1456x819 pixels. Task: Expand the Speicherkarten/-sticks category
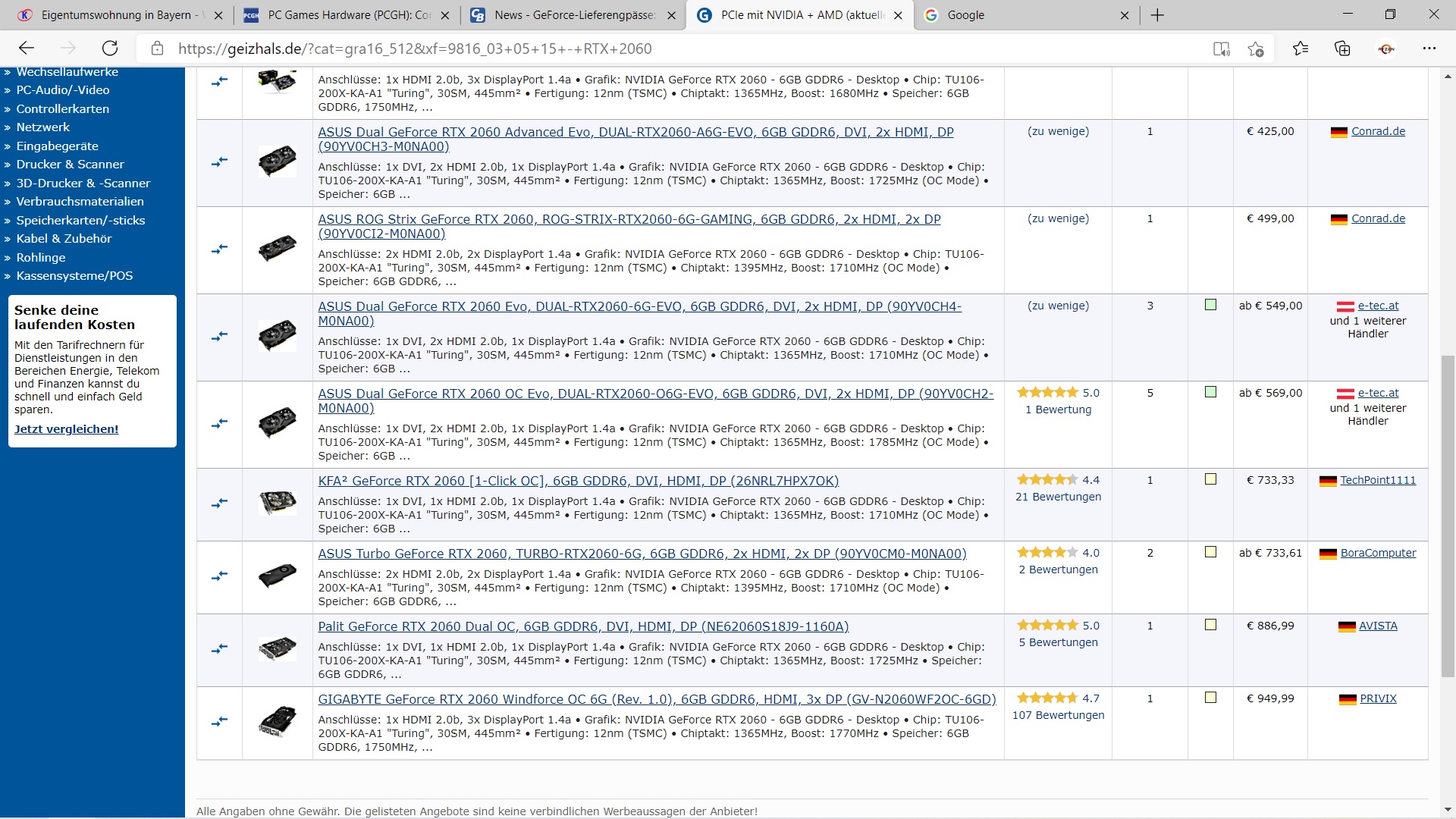(80, 220)
